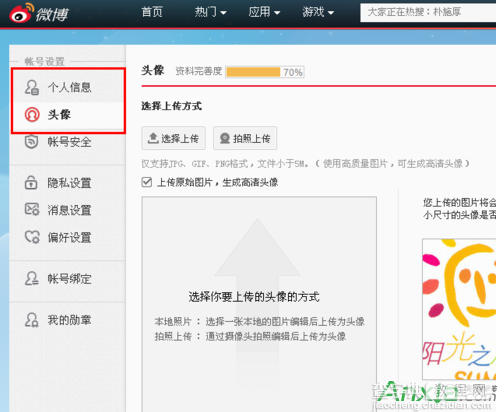This screenshot has height=412, width=504.
Task: Open 消息设置 page
Action: click(x=68, y=210)
